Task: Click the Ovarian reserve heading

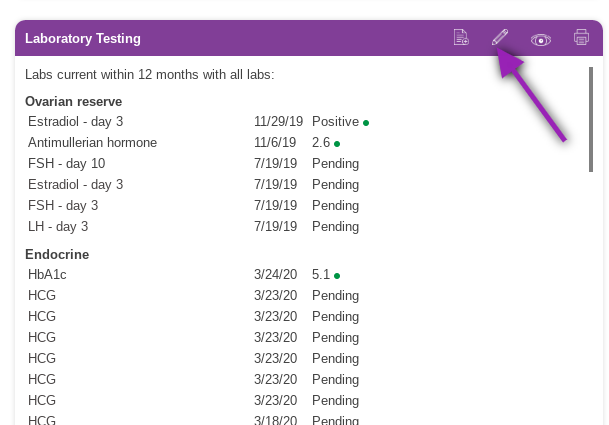Action: coord(74,102)
